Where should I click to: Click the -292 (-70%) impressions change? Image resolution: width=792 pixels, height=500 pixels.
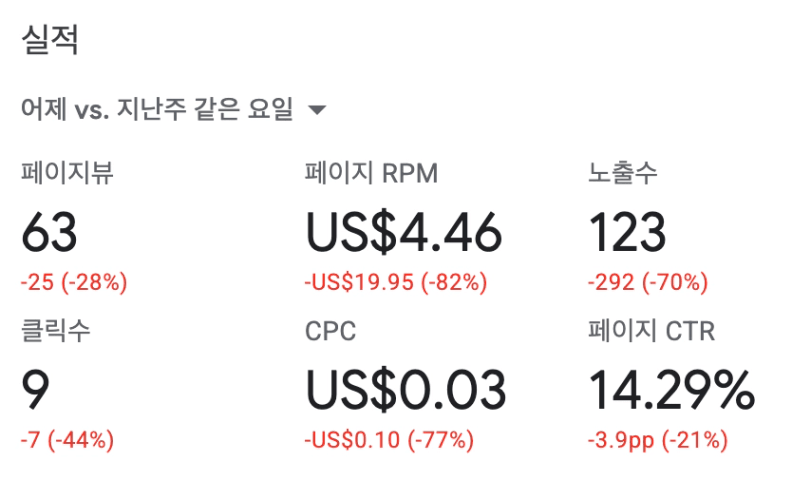coord(648,282)
